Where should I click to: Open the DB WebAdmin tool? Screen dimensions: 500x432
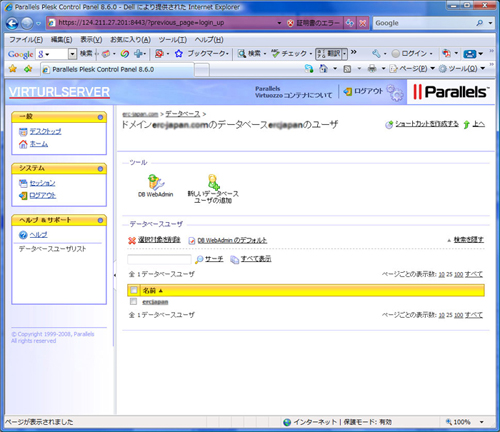(155, 186)
